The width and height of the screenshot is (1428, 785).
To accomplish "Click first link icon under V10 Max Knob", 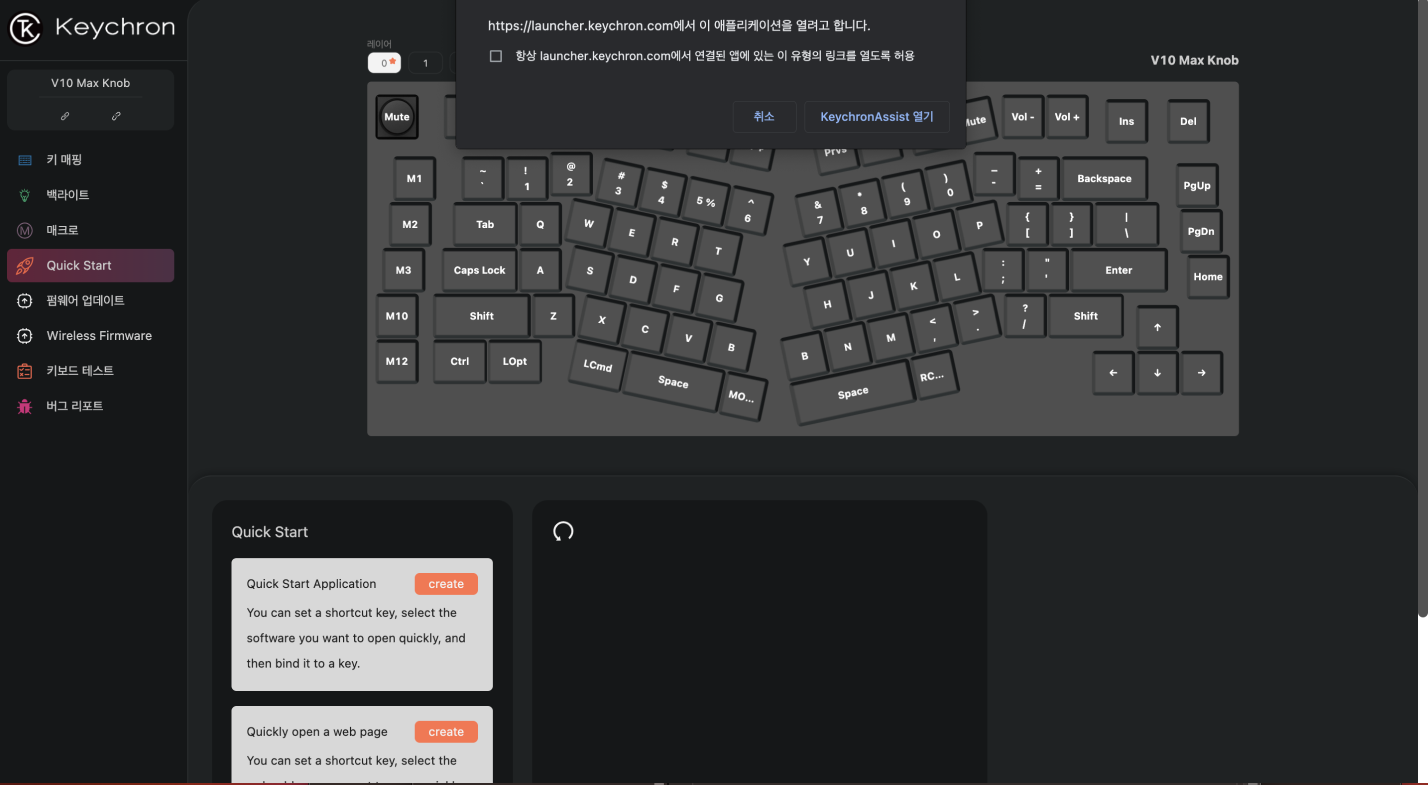I will [65, 116].
